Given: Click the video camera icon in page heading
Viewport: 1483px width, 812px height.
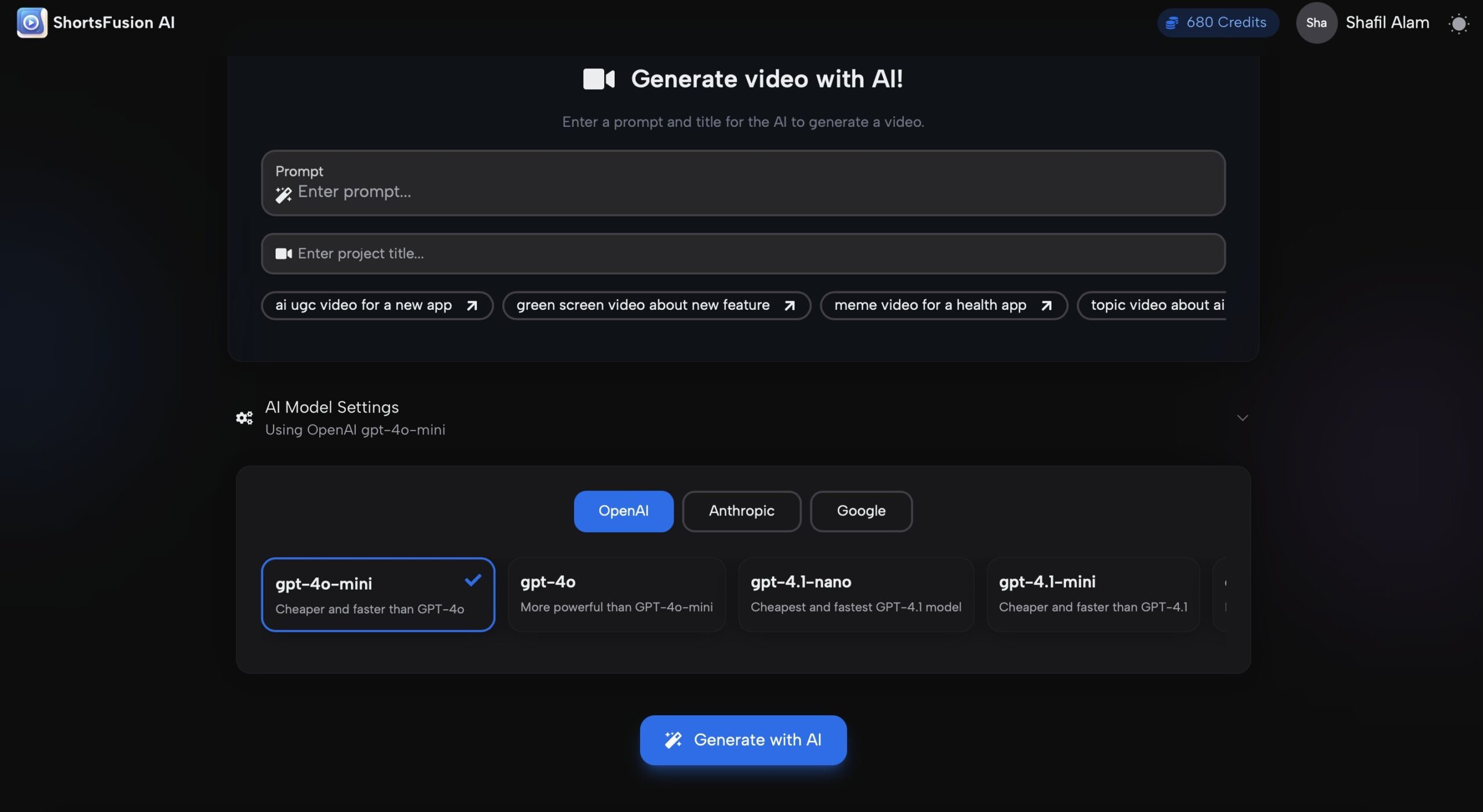Looking at the screenshot, I should tap(598, 79).
